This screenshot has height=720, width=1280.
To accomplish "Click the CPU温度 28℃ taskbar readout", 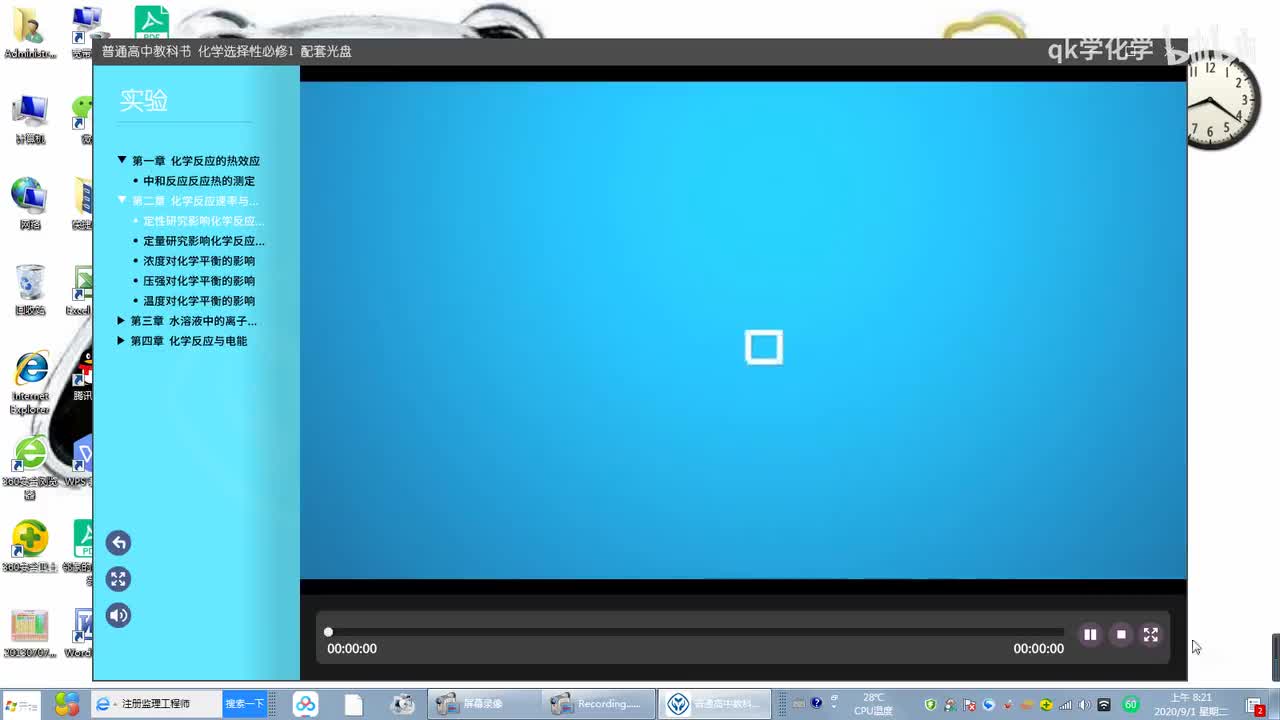I will [x=873, y=704].
